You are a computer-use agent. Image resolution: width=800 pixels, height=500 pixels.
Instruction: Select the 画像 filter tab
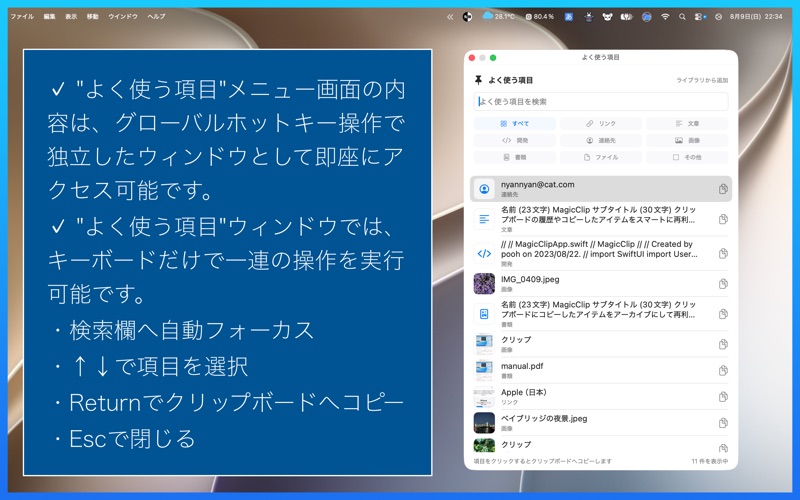point(687,140)
